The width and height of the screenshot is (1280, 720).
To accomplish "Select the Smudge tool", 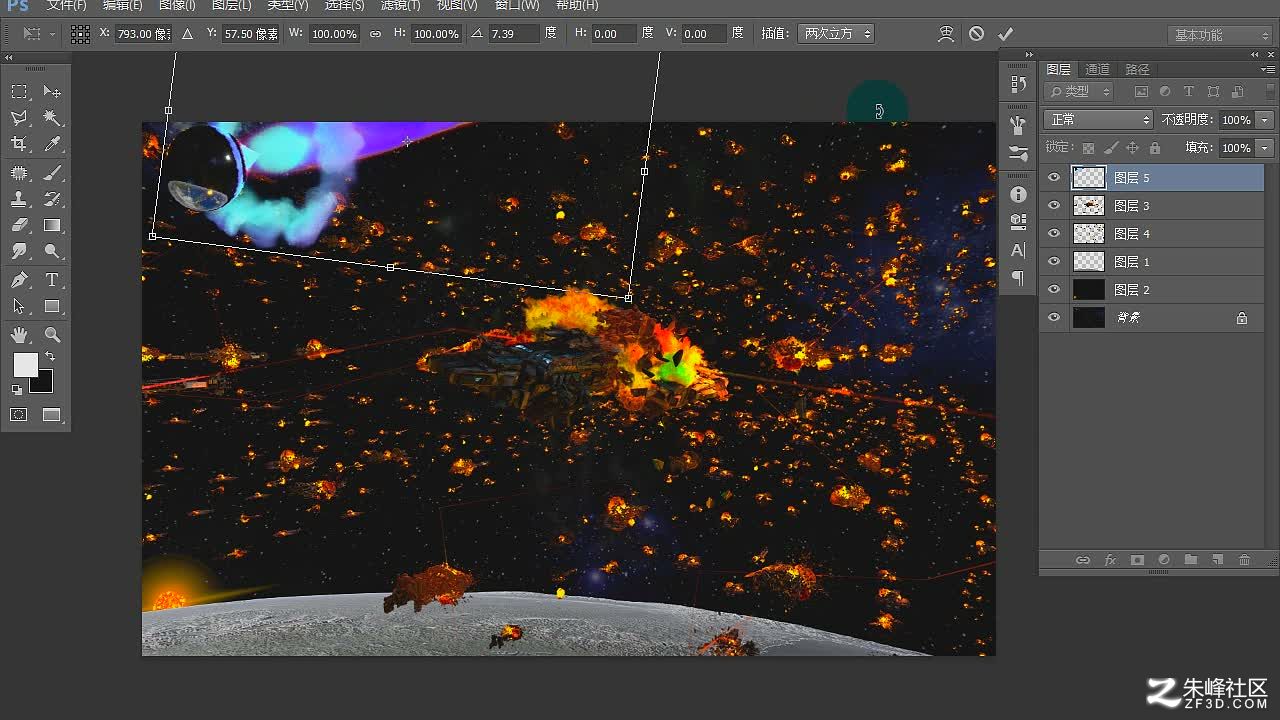I will coord(19,251).
